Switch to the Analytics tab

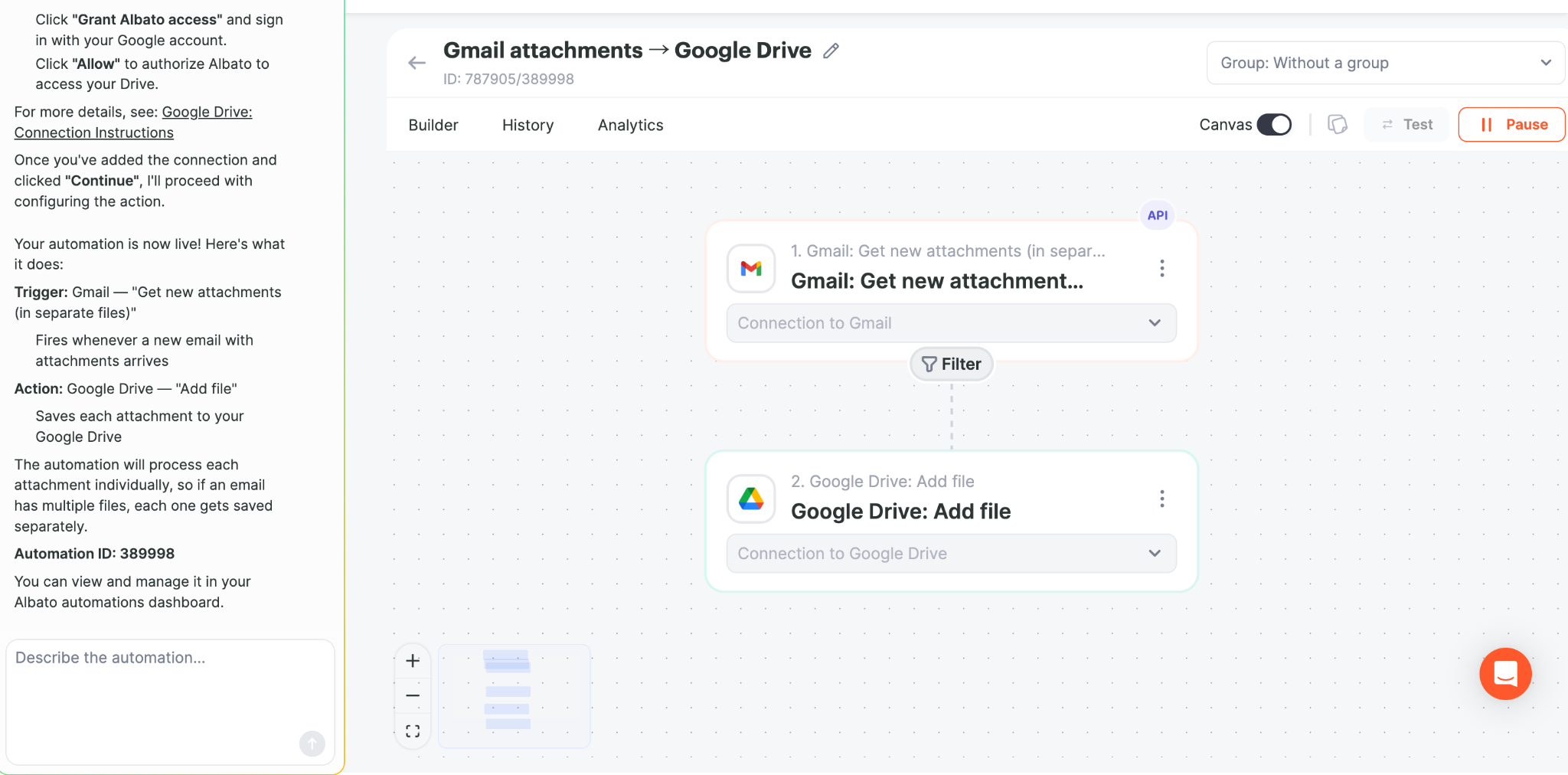pos(630,125)
